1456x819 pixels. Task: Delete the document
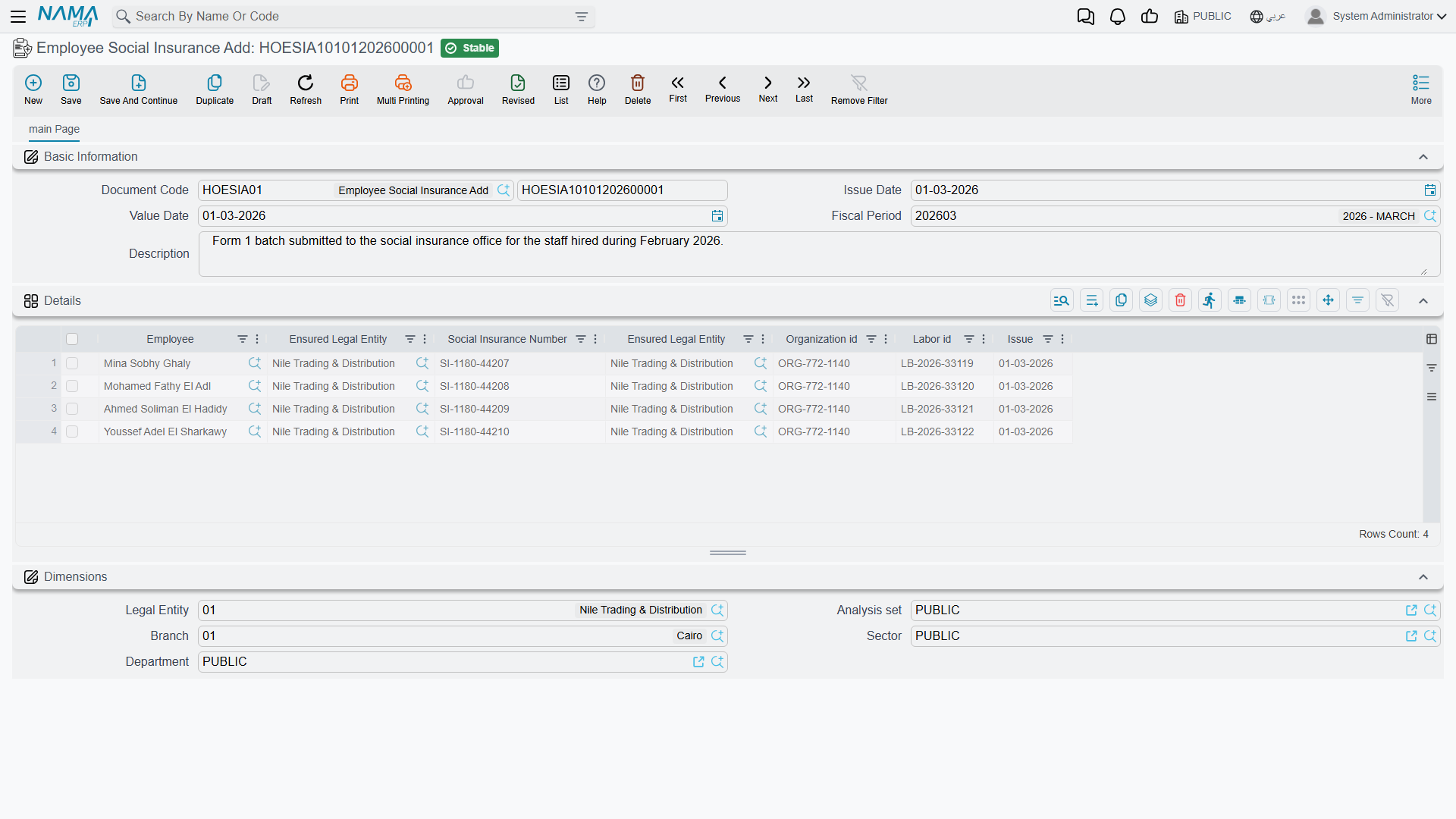tap(638, 89)
